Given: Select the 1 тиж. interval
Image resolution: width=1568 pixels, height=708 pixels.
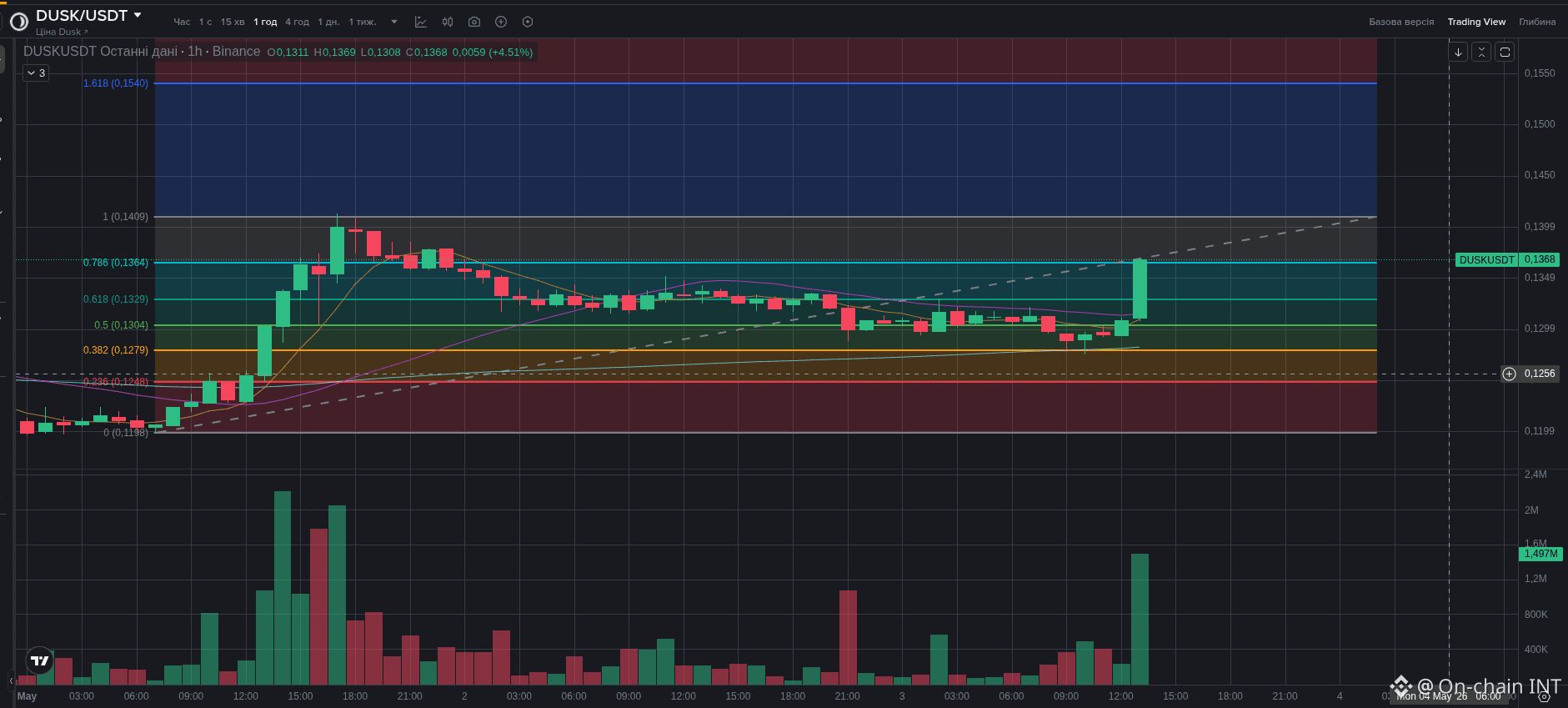Looking at the screenshot, I should tap(363, 22).
